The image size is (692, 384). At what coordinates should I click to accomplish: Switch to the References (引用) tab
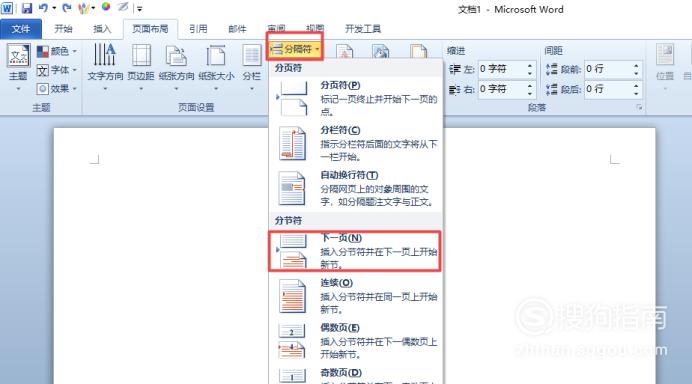click(198, 29)
